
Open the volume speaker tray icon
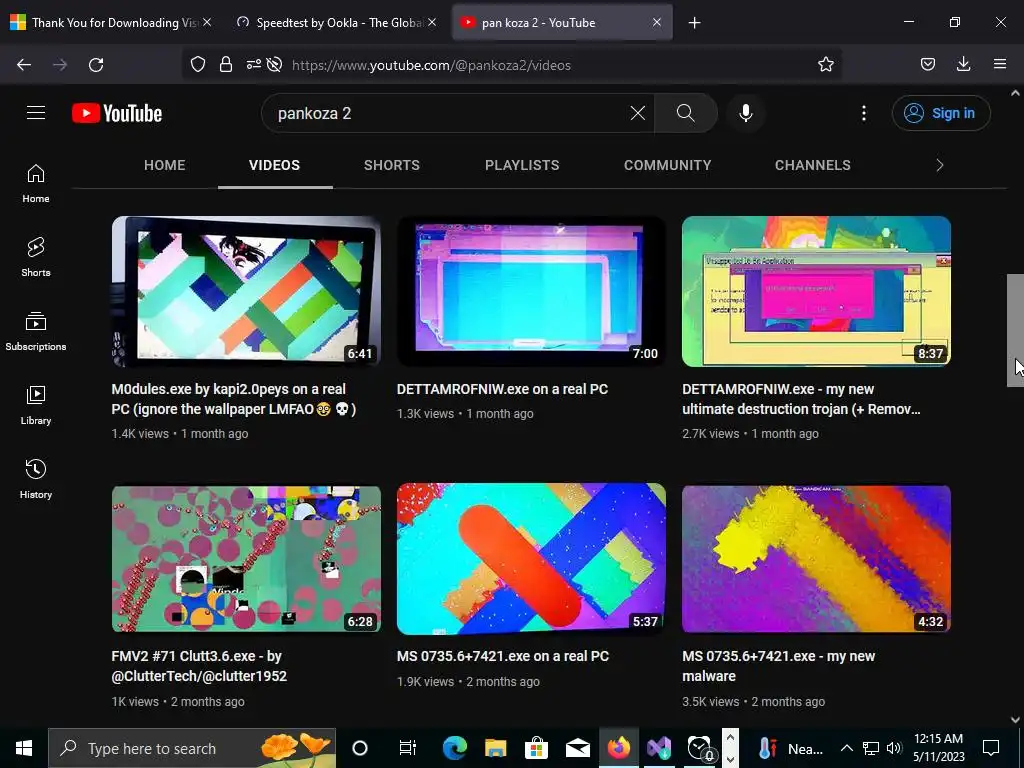[894, 748]
